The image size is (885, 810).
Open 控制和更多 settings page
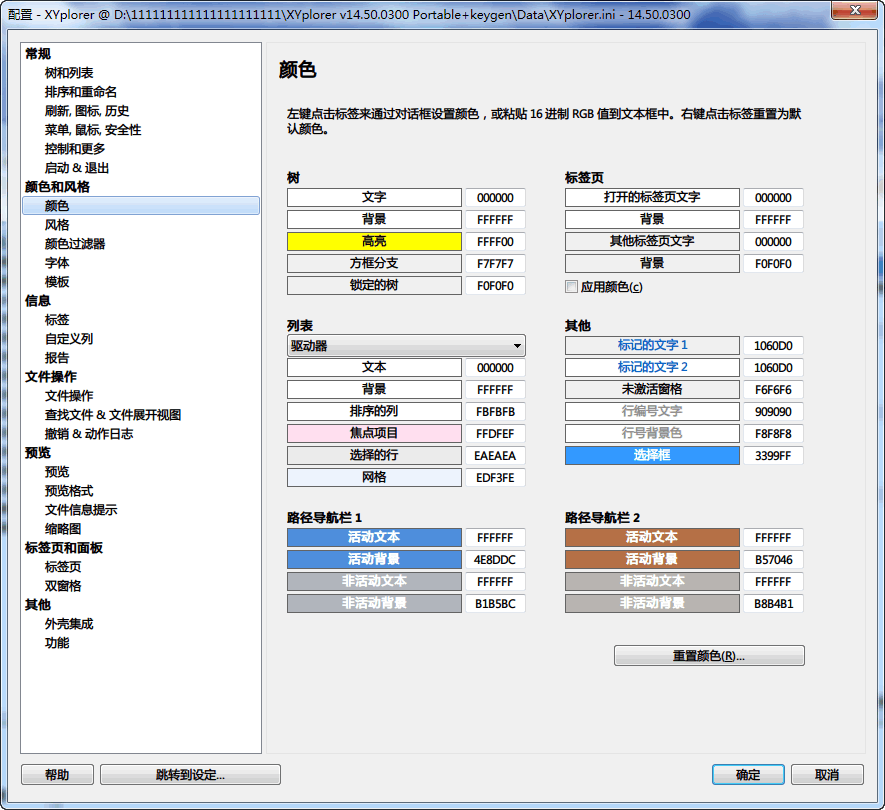click(x=75, y=149)
